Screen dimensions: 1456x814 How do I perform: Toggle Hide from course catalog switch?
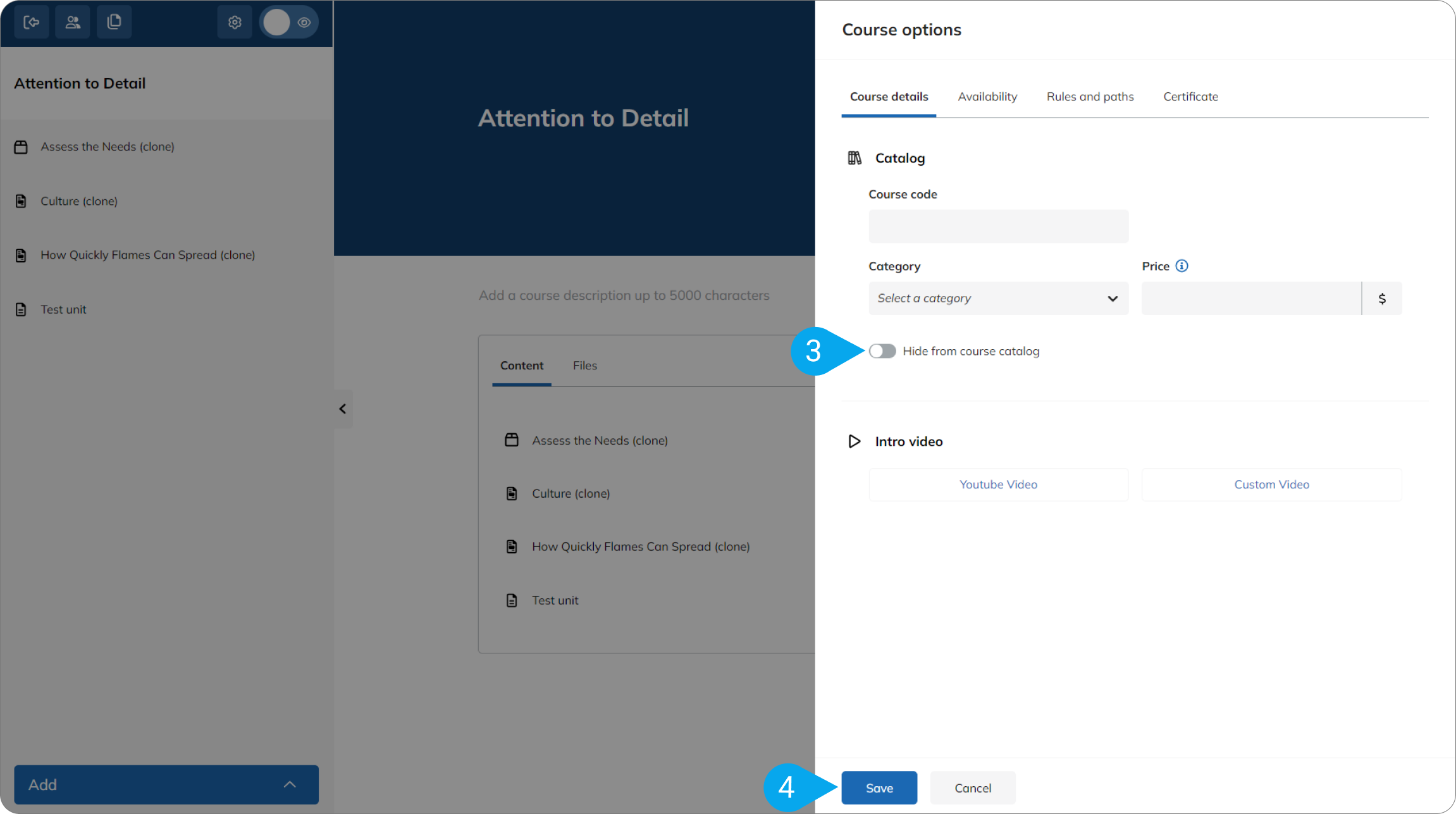tap(882, 351)
